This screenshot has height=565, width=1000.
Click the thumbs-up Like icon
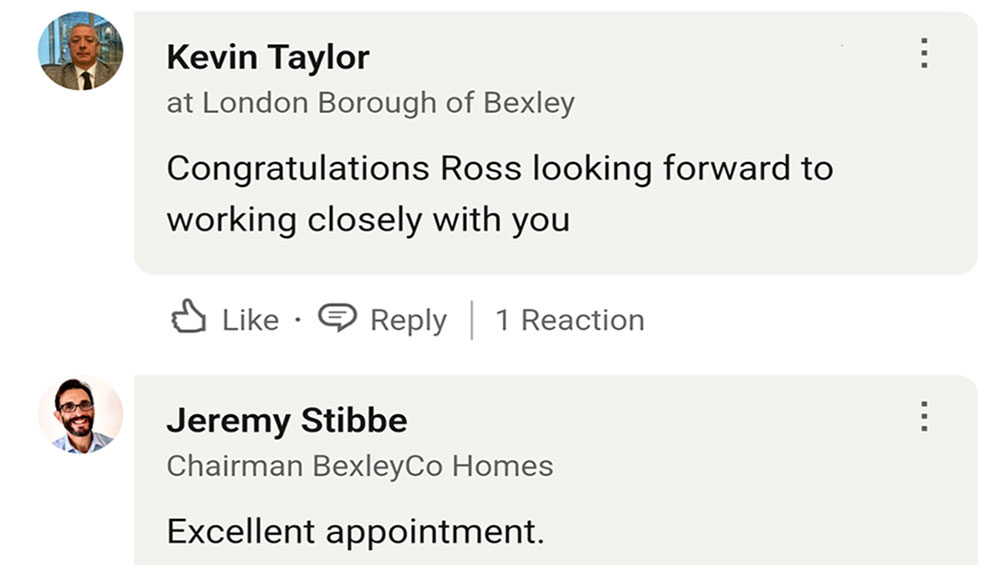coord(188,318)
